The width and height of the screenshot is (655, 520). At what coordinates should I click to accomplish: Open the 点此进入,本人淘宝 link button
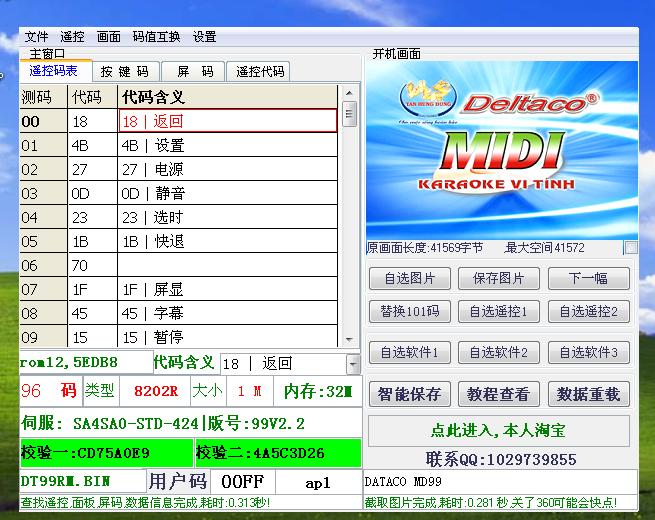(x=498, y=431)
